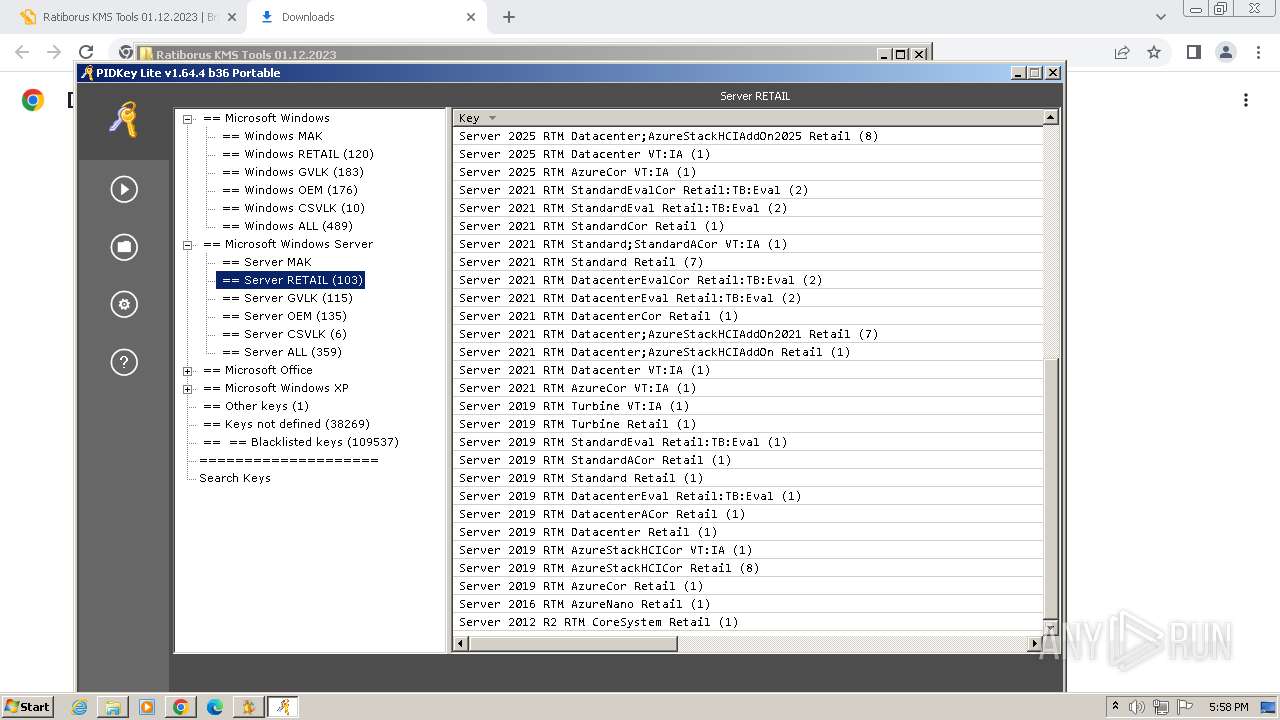Select row Server 2021 RTM DatacenterEvalCor Retail:TB:Eval
The width and height of the screenshot is (1280, 720).
tap(747, 280)
